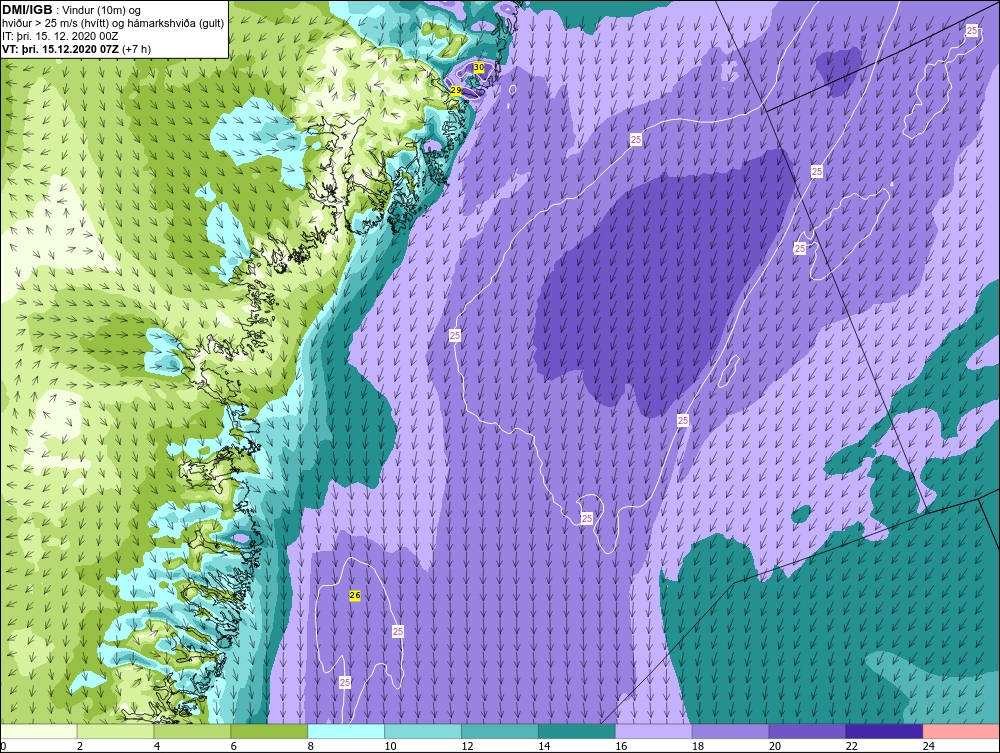1000x753 pixels.
Task: Click the palest 0–2 legend swatch
Action: pyautogui.click(x=39, y=731)
